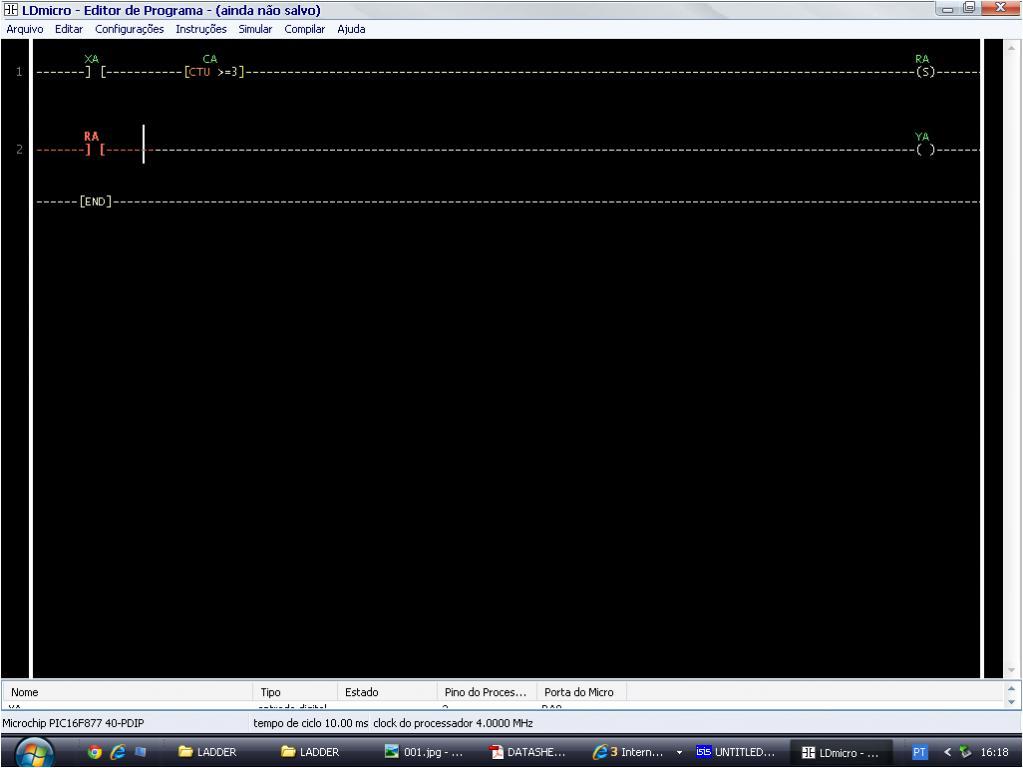Image resolution: width=1023 pixels, height=768 pixels.
Task: Open the Editar menu
Action: pos(69,29)
